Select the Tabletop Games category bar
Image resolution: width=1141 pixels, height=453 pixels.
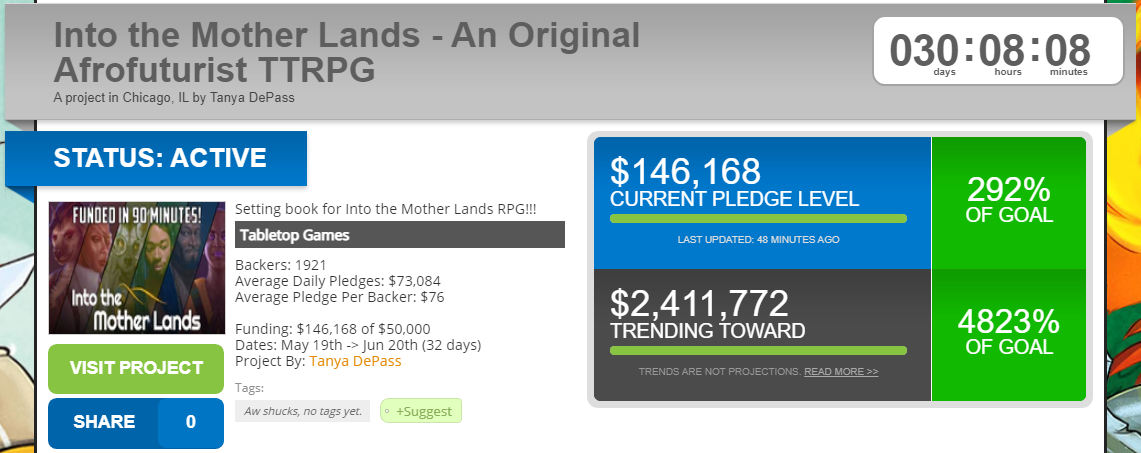(400, 236)
